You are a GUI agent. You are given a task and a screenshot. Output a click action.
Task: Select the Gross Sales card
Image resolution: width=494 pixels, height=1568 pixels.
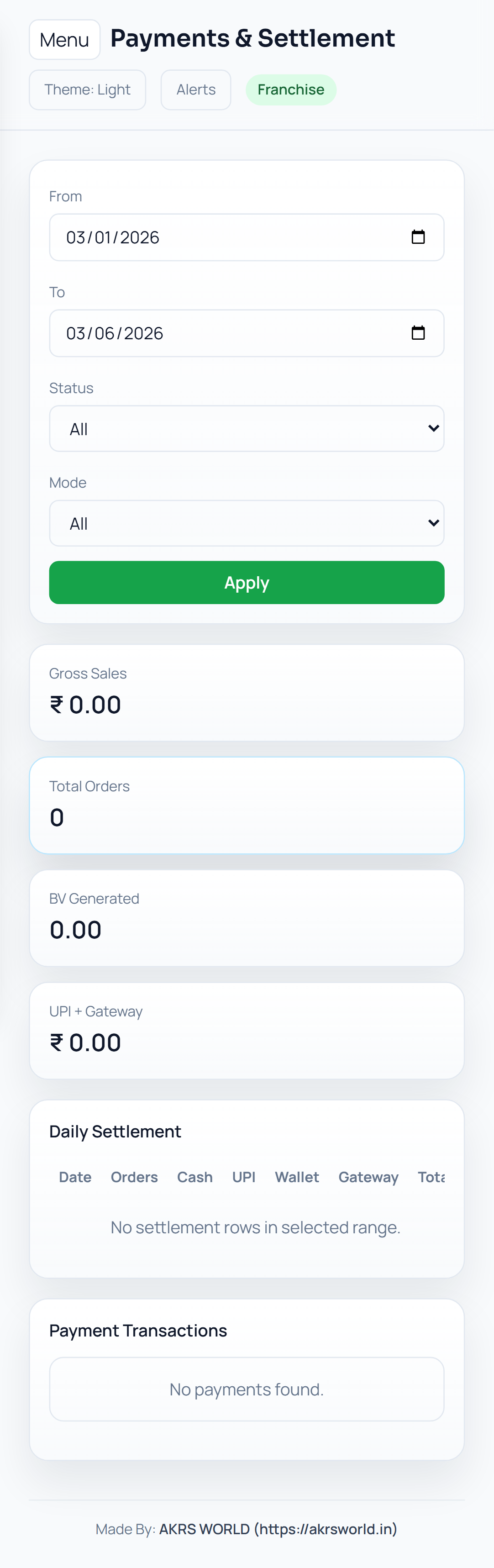[x=247, y=693]
